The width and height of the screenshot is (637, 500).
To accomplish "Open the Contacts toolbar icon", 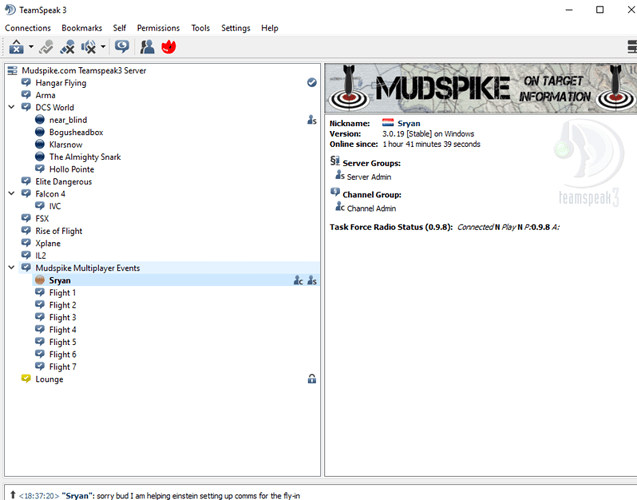I will click(x=147, y=46).
